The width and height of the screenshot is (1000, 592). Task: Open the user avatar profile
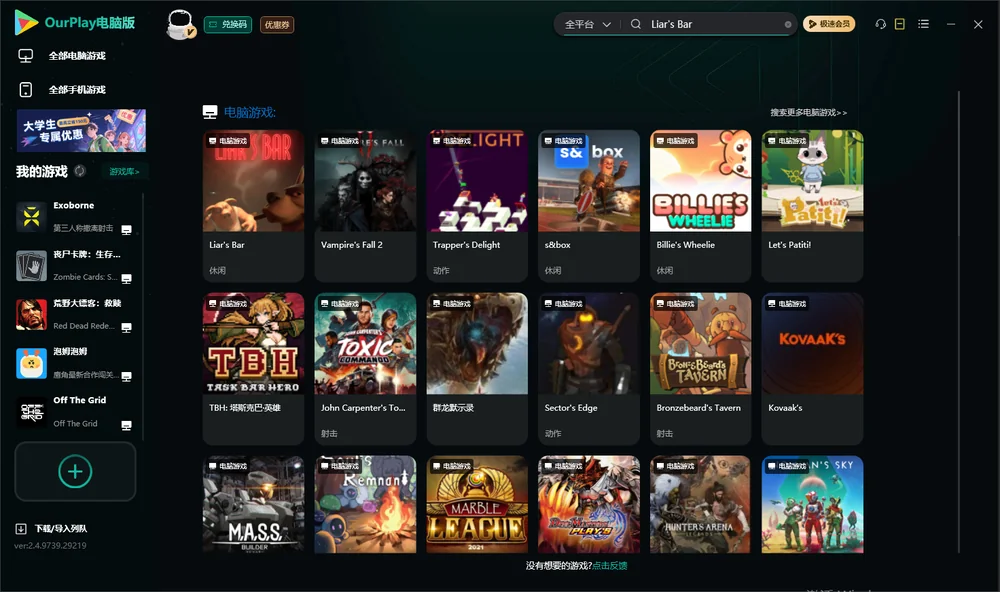tap(180, 24)
